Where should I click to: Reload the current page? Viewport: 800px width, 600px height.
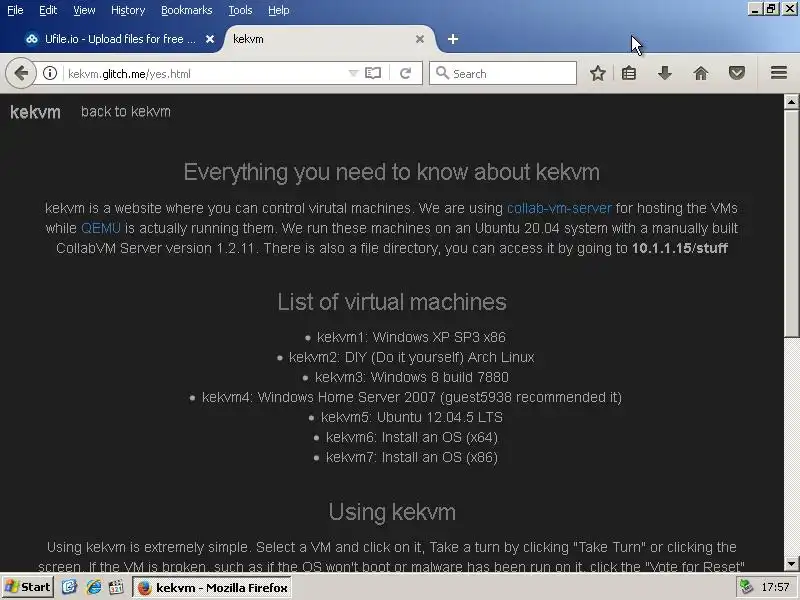(x=406, y=73)
